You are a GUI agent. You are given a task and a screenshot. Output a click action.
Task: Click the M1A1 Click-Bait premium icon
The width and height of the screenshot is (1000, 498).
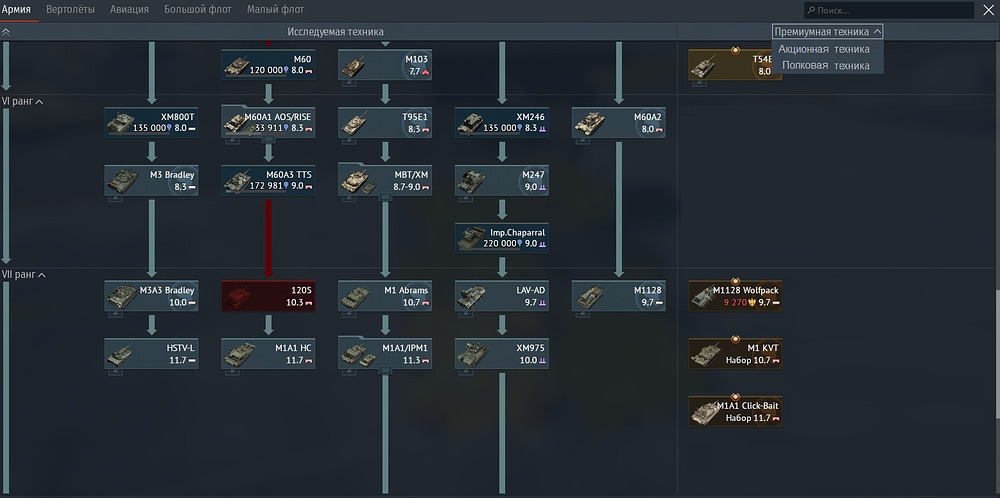click(705, 412)
